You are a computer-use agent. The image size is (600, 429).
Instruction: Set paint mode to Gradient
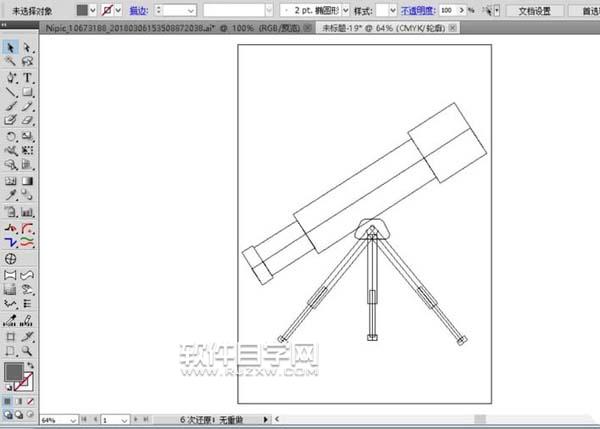[x=19, y=401]
